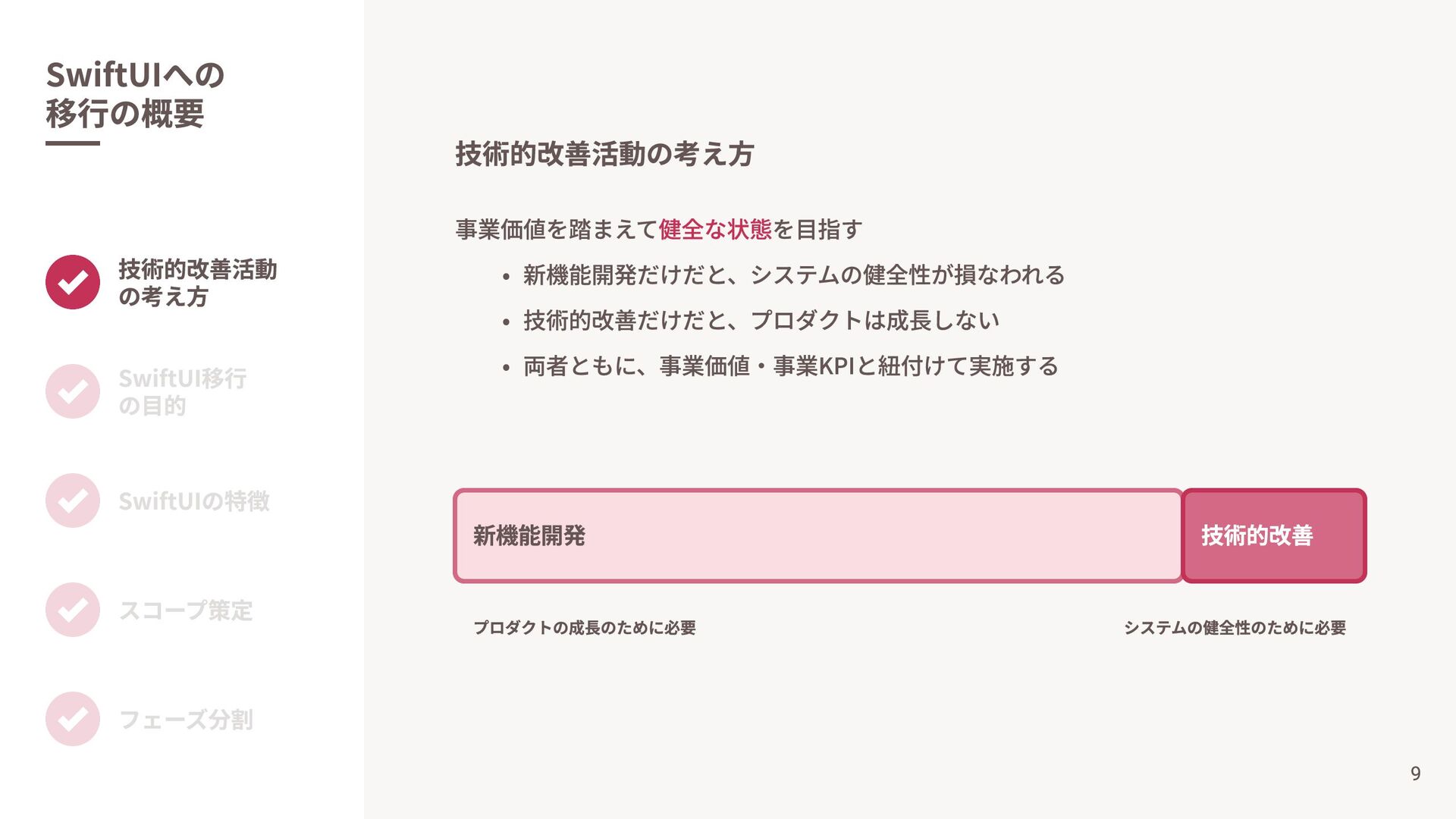Click the highlighted text 健全な状態
The width and height of the screenshot is (1456, 819).
click(715, 229)
